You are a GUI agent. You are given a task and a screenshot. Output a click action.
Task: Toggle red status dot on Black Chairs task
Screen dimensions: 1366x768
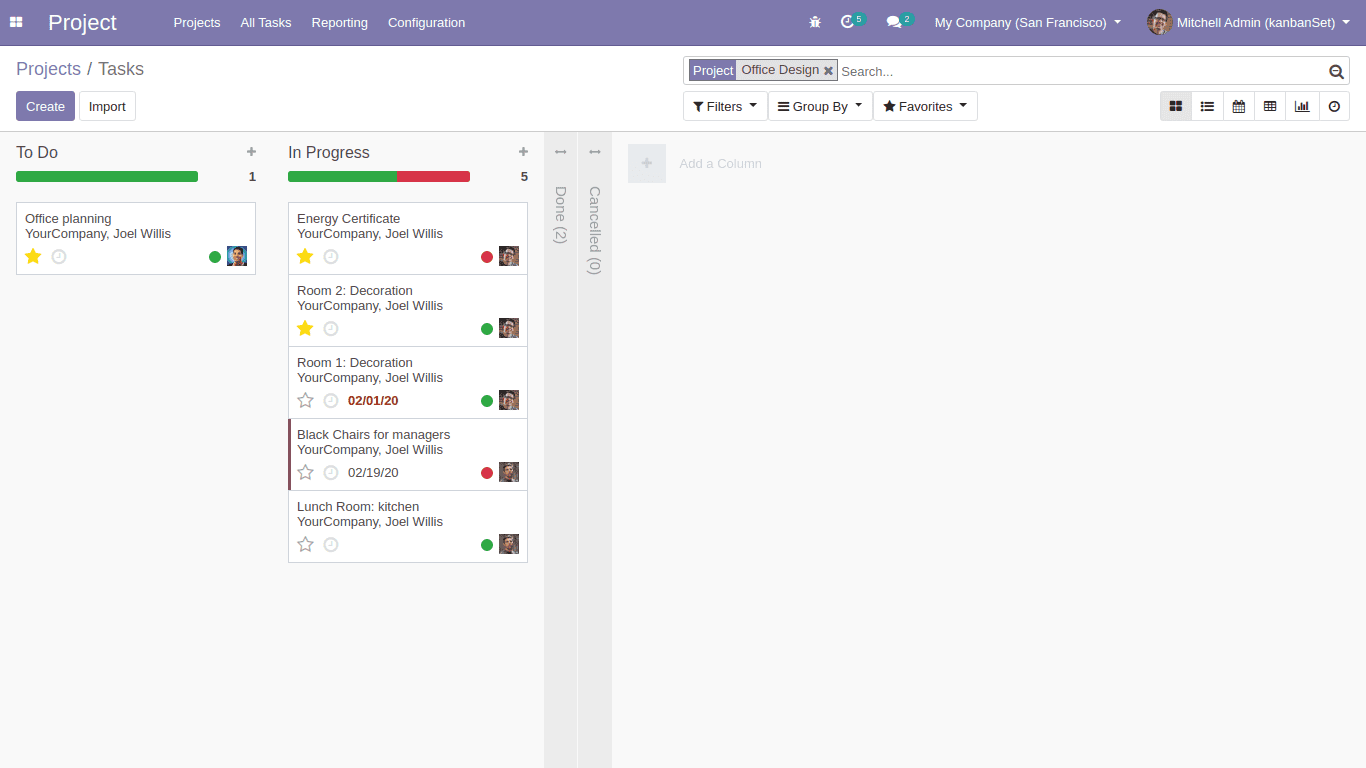tap(487, 473)
